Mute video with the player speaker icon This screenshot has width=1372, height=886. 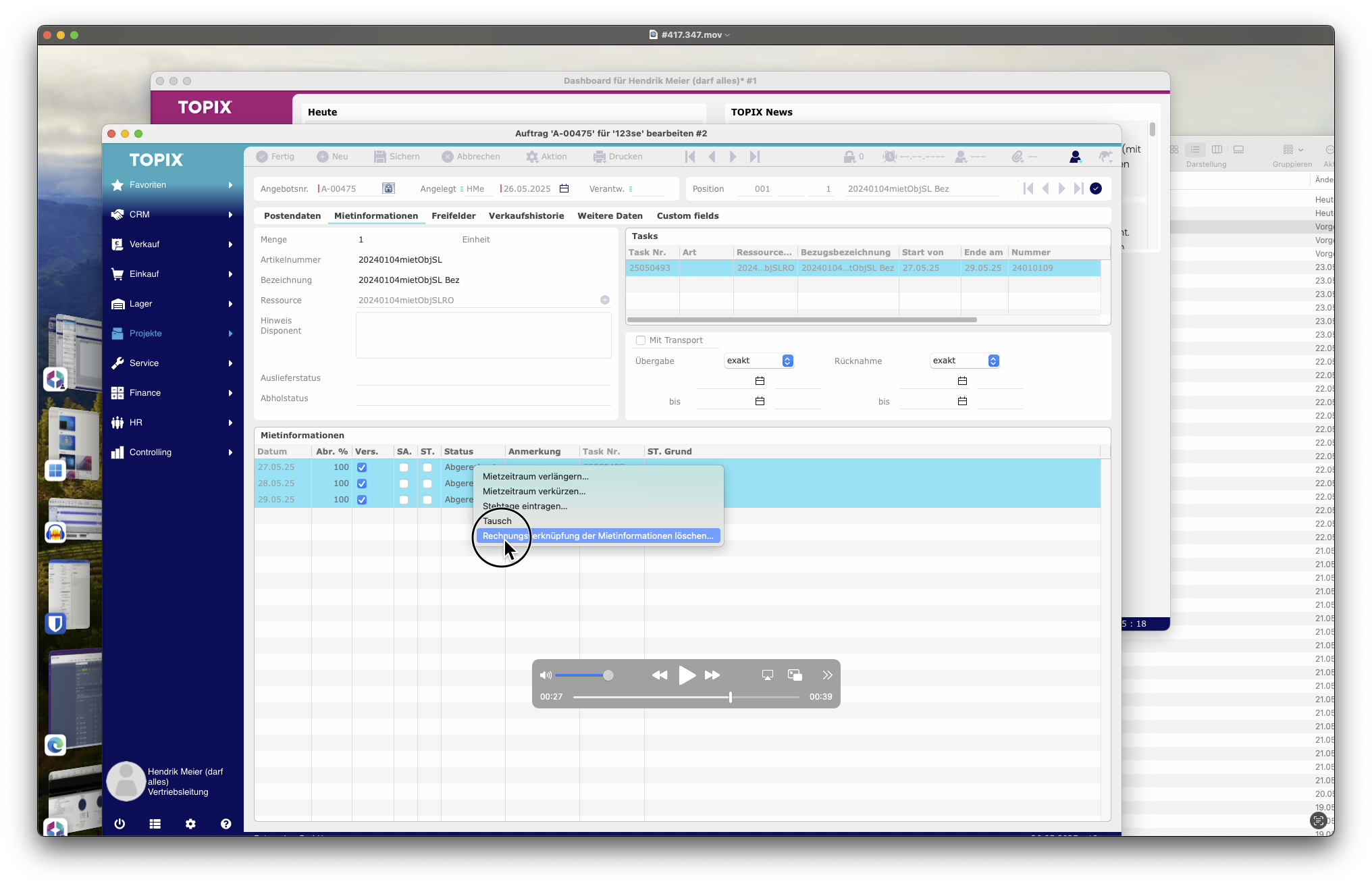[546, 675]
